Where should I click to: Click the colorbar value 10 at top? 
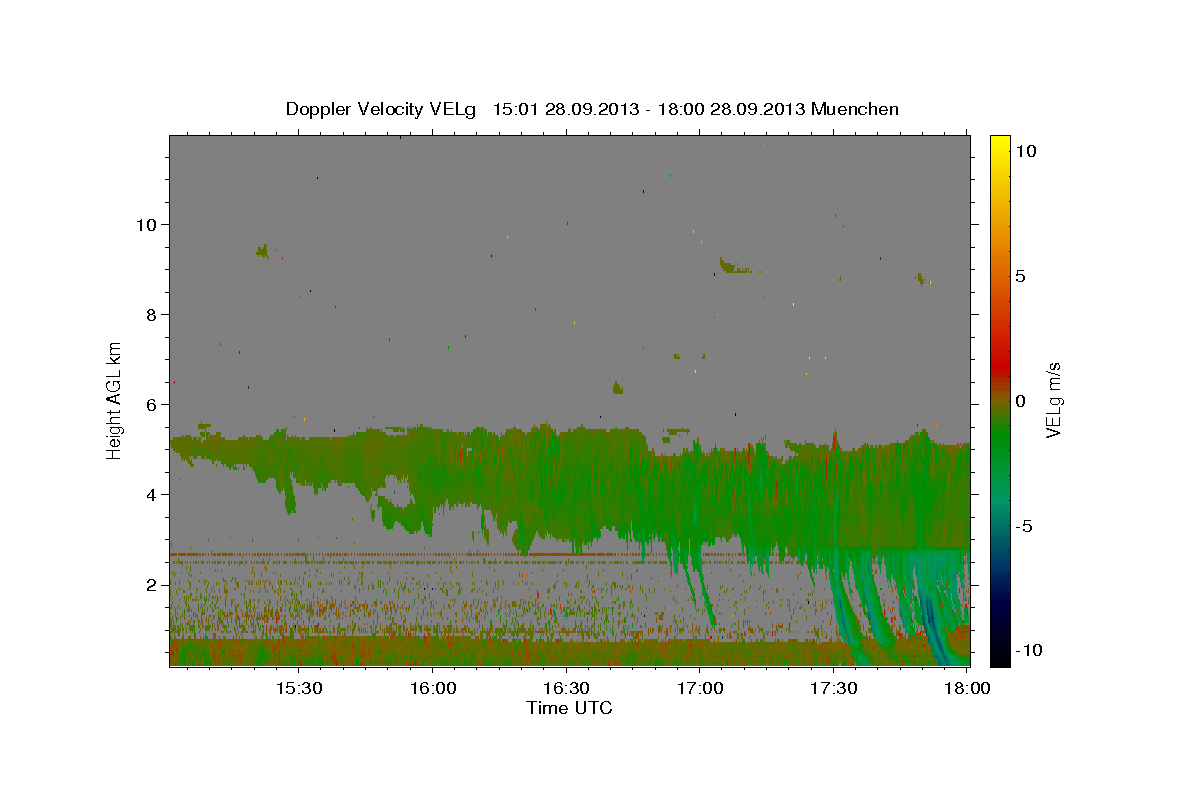tap(1025, 151)
